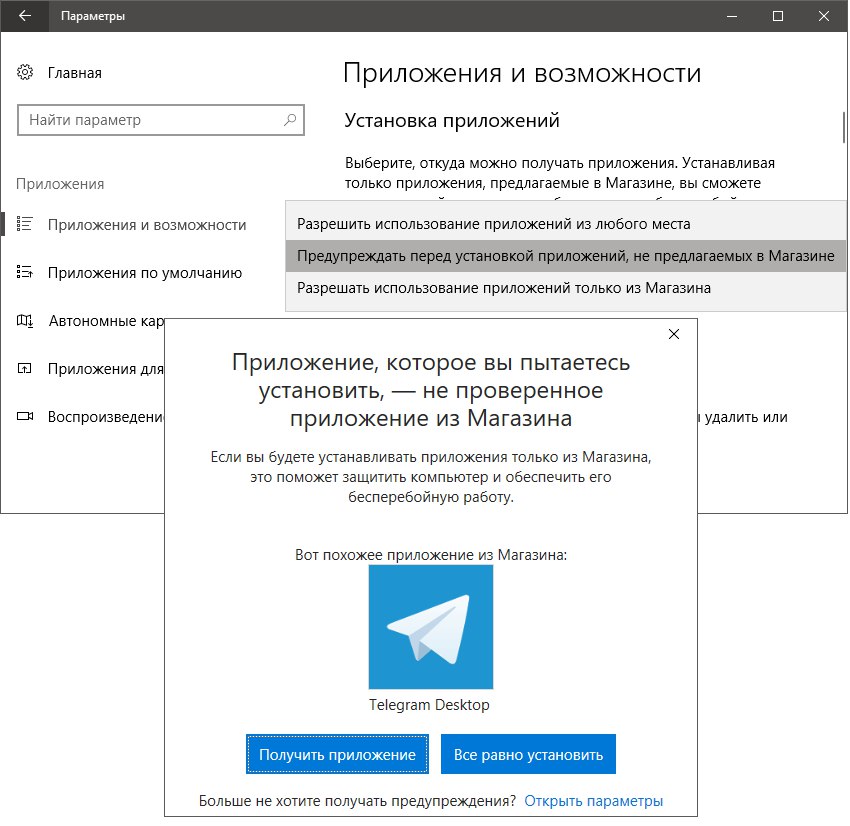Open Приложения и возможности section
This screenshot has width=850, height=826.
146,224
